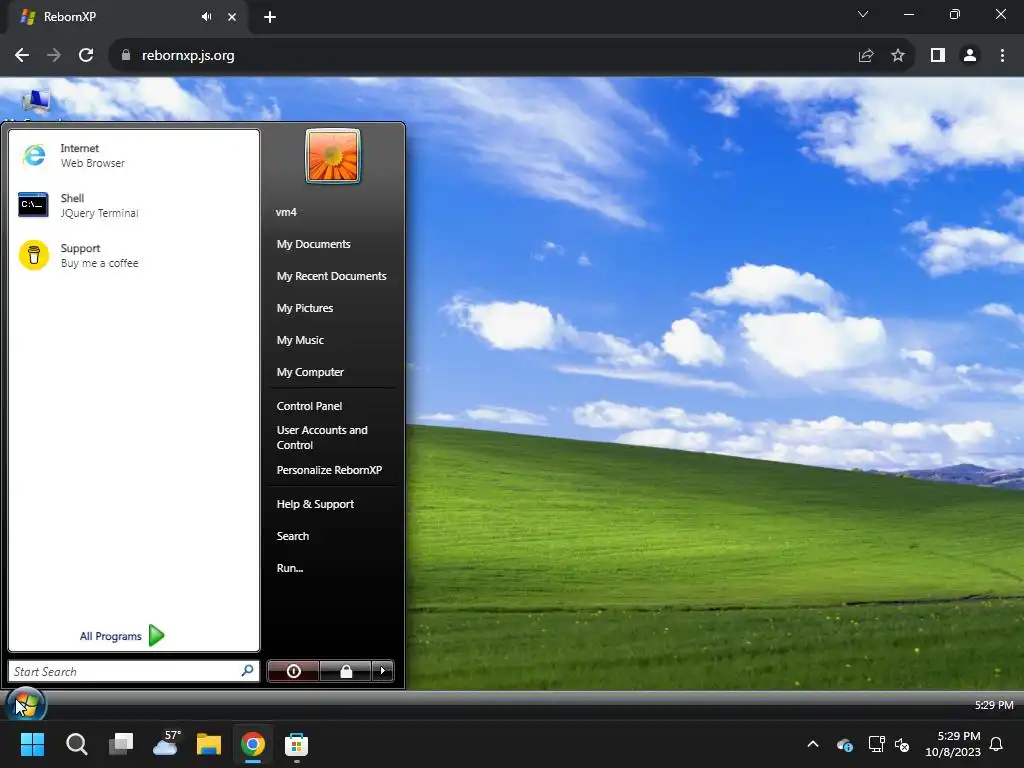
Task: Open My Pictures
Action: (305, 308)
